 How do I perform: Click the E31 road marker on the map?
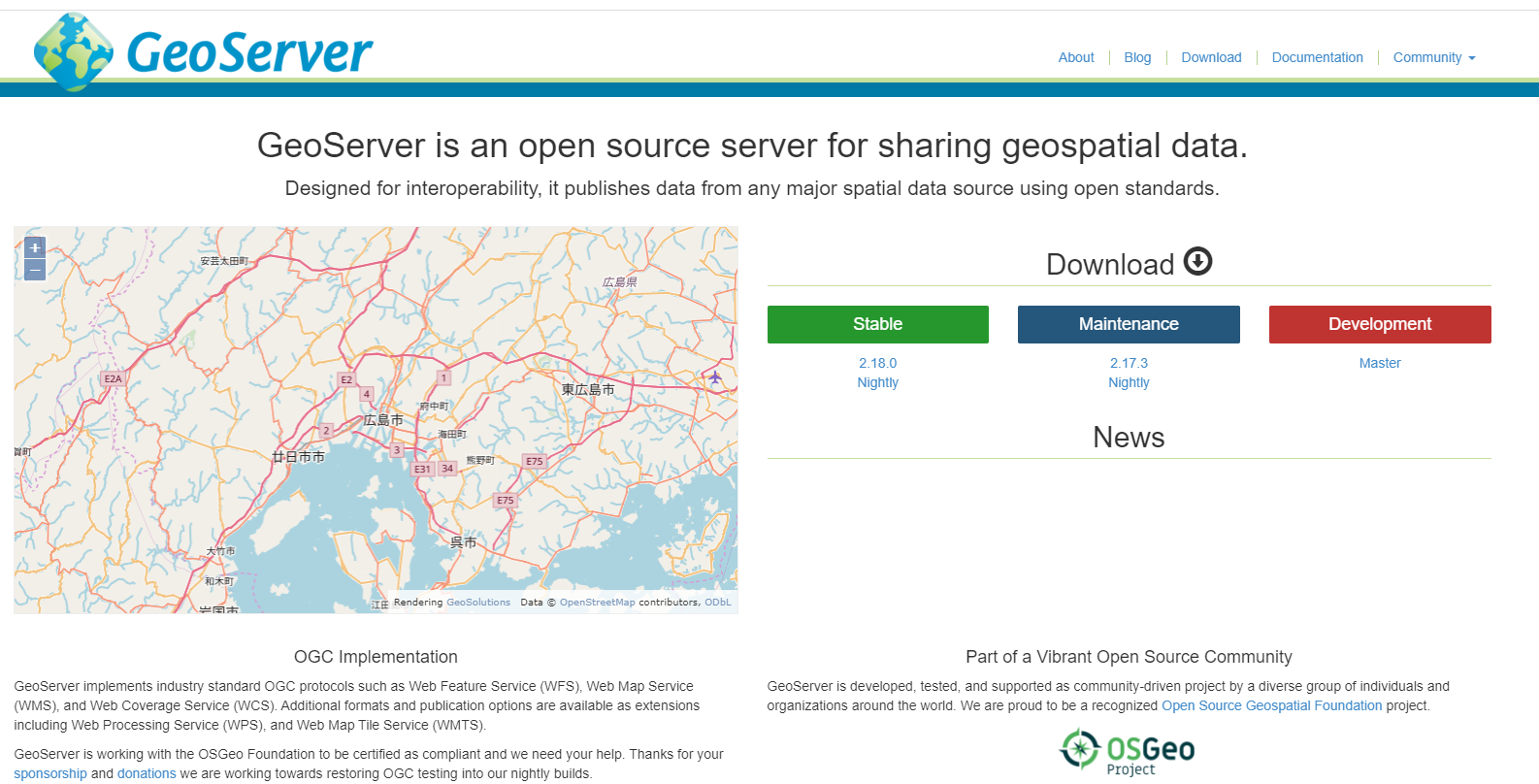tap(422, 469)
